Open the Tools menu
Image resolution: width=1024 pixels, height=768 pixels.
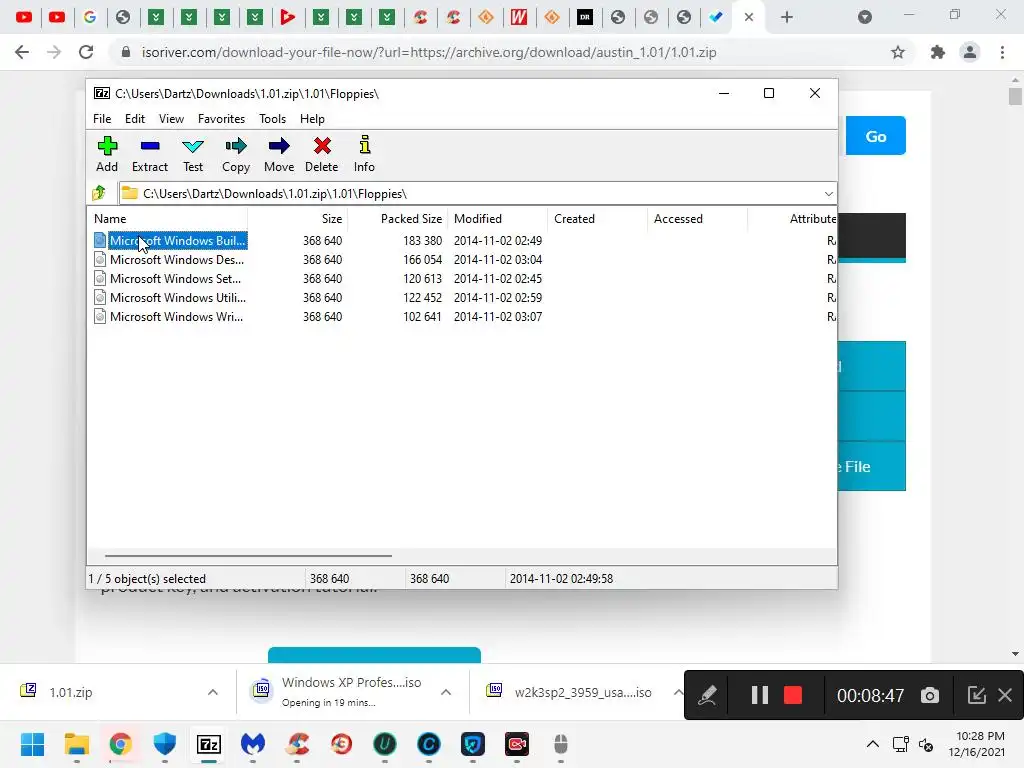tap(272, 119)
